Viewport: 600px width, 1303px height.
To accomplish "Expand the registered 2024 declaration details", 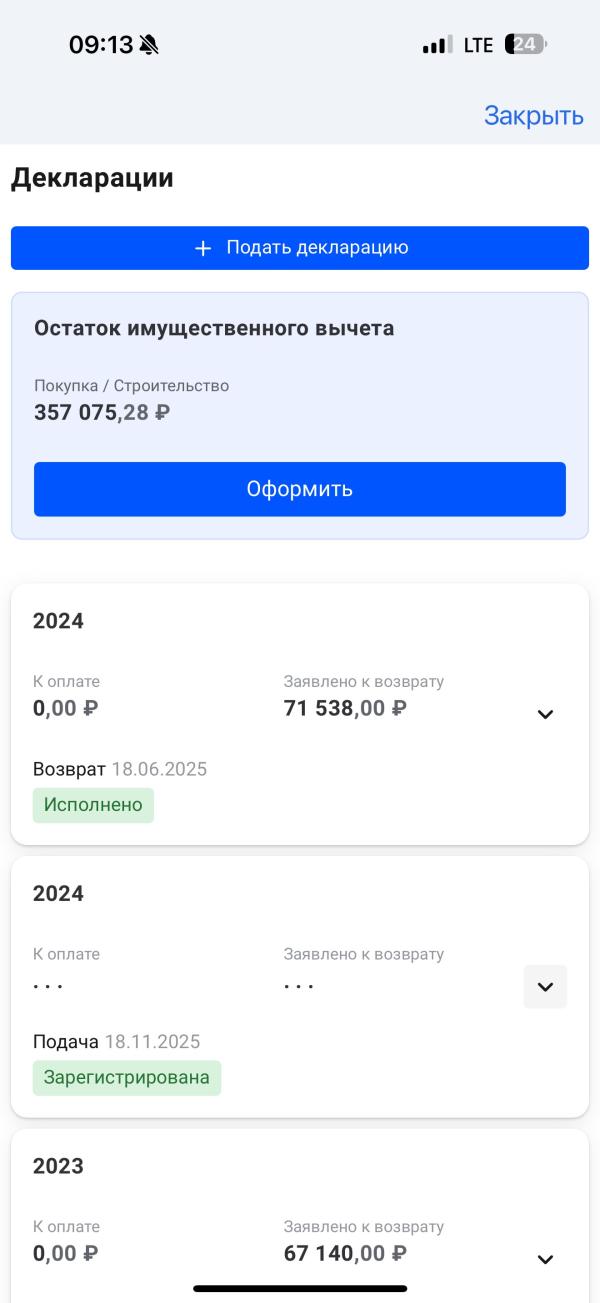I will (x=545, y=987).
